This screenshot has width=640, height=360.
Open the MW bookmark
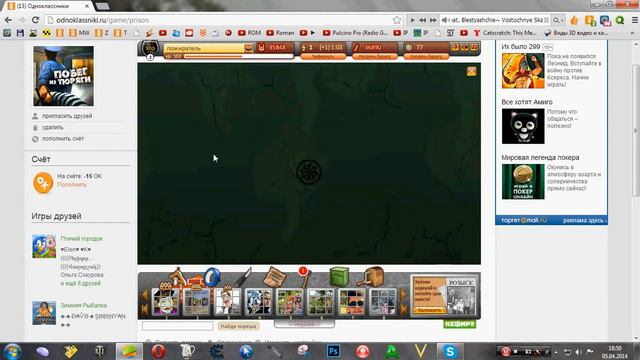pos(79,33)
